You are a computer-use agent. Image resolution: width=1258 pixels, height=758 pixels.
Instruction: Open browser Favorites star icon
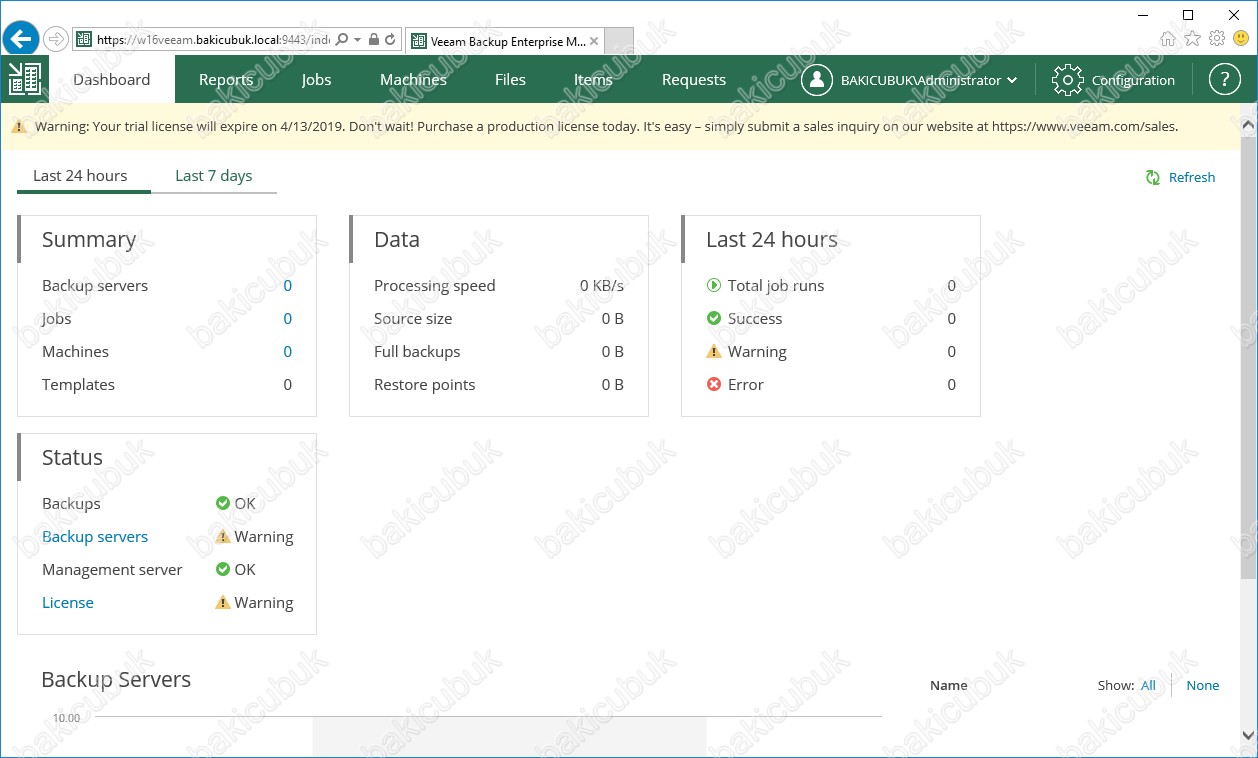1192,39
